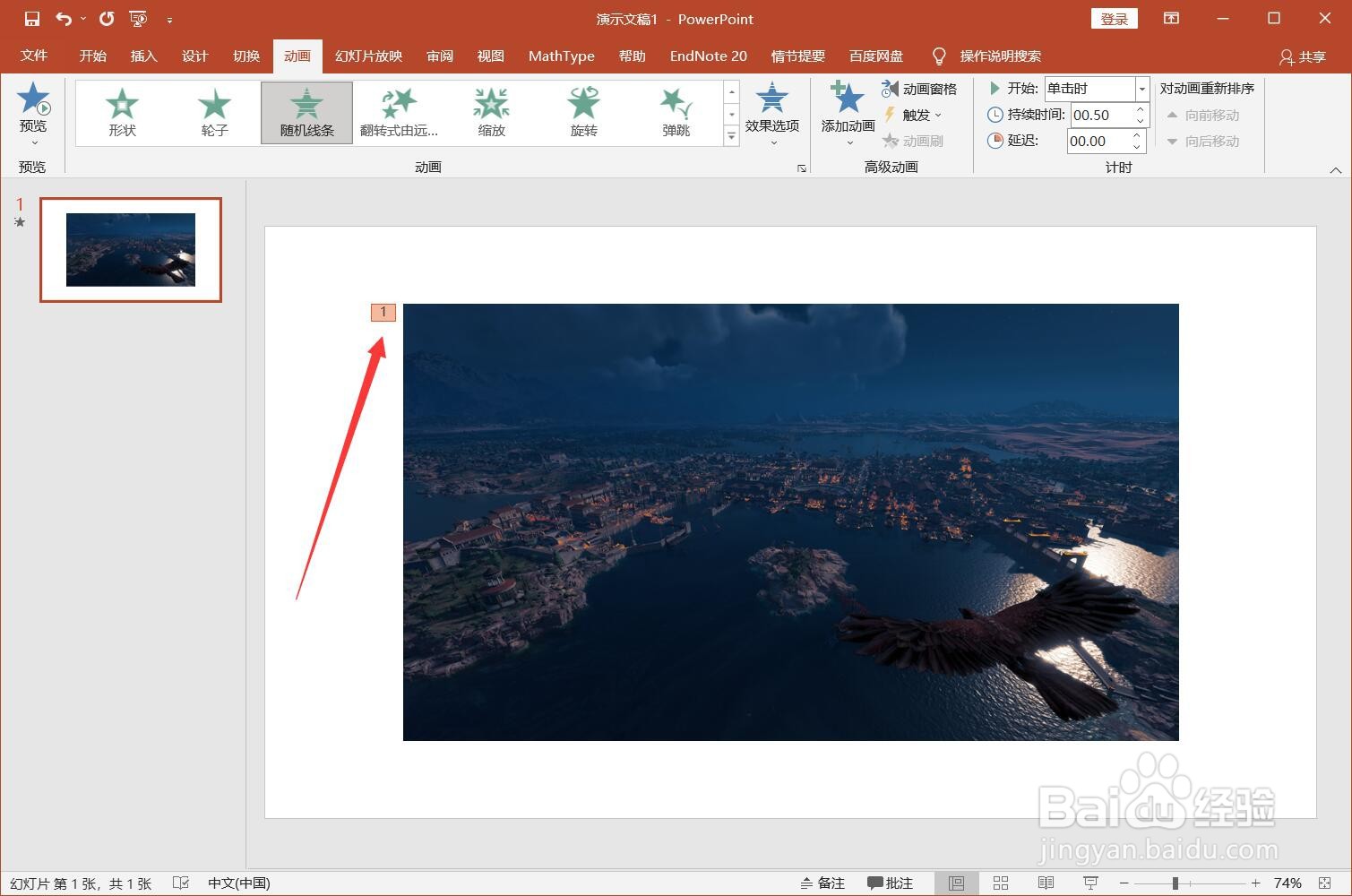Adjust the zoom slider handle

pyautogui.click(x=1175, y=883)
